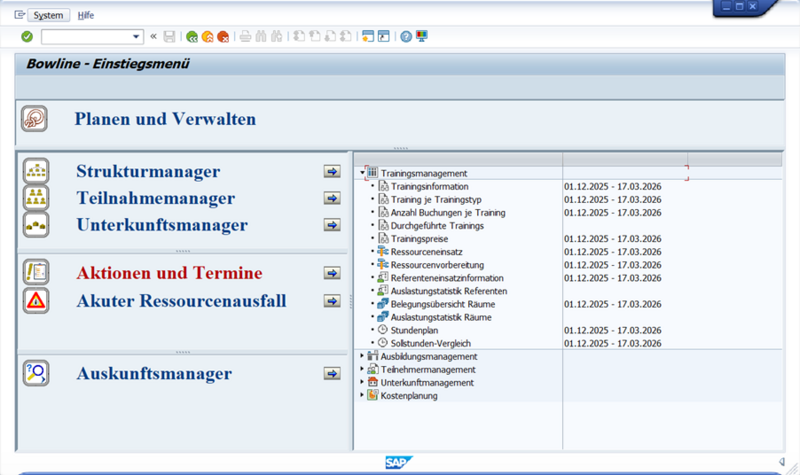Open Aktionen und Termine via arrow button
The width and height of the screenshot is (800, 475).
tap(332, 273)
